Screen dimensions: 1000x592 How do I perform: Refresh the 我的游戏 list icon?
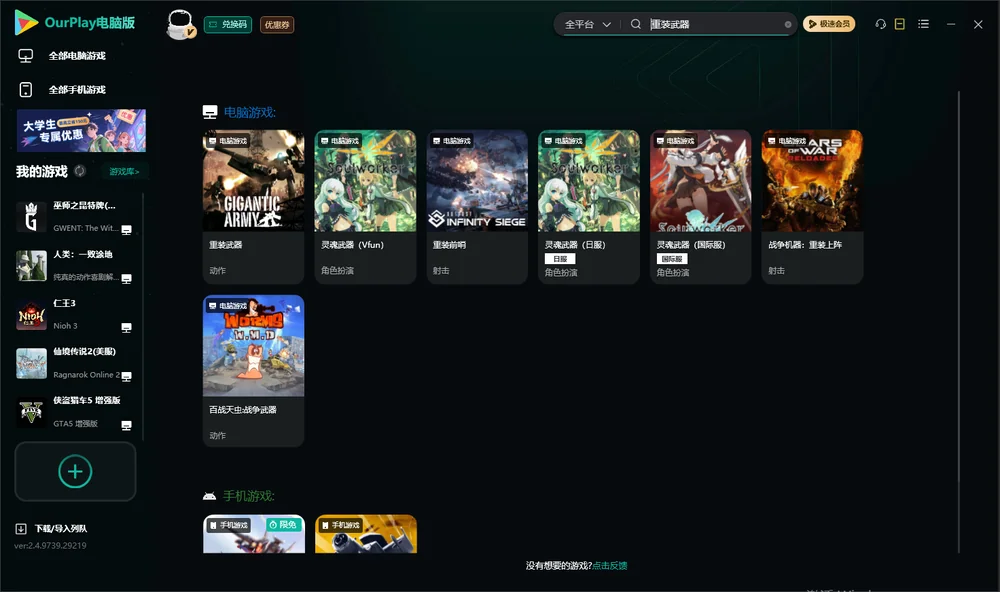click(x=80, y=171)
